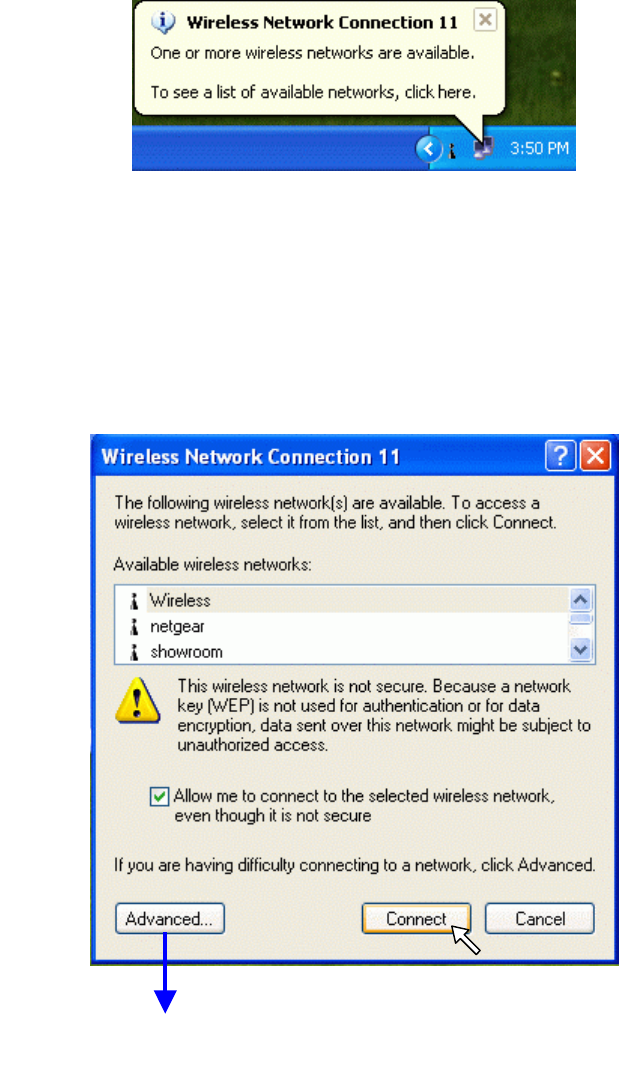Select the netgear network entry
Image resolution: width=619 pixels, height=1066 pixels.
[x=342, y=626]
